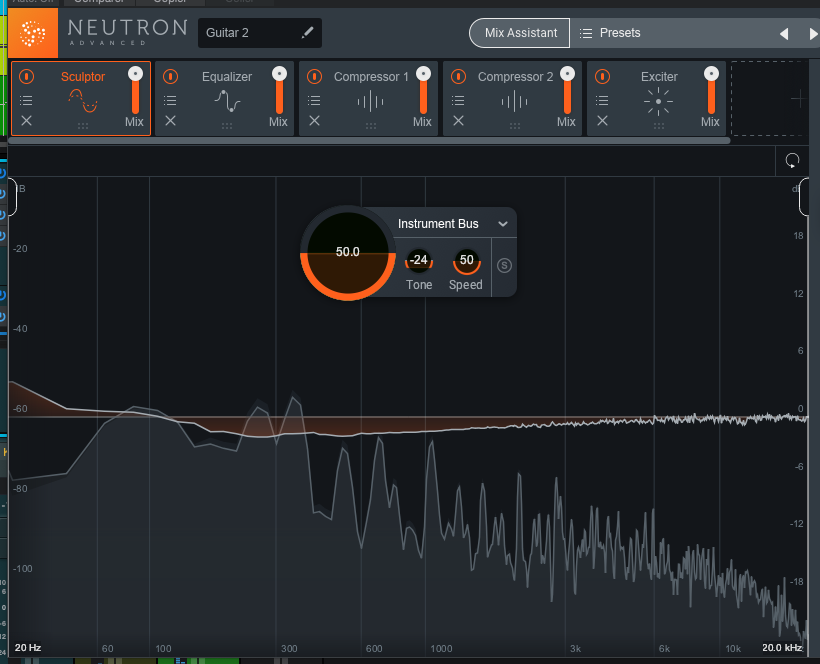820x664 pixels.
Task: Toggle Compressor 1 module power
Action: (314, 77)
